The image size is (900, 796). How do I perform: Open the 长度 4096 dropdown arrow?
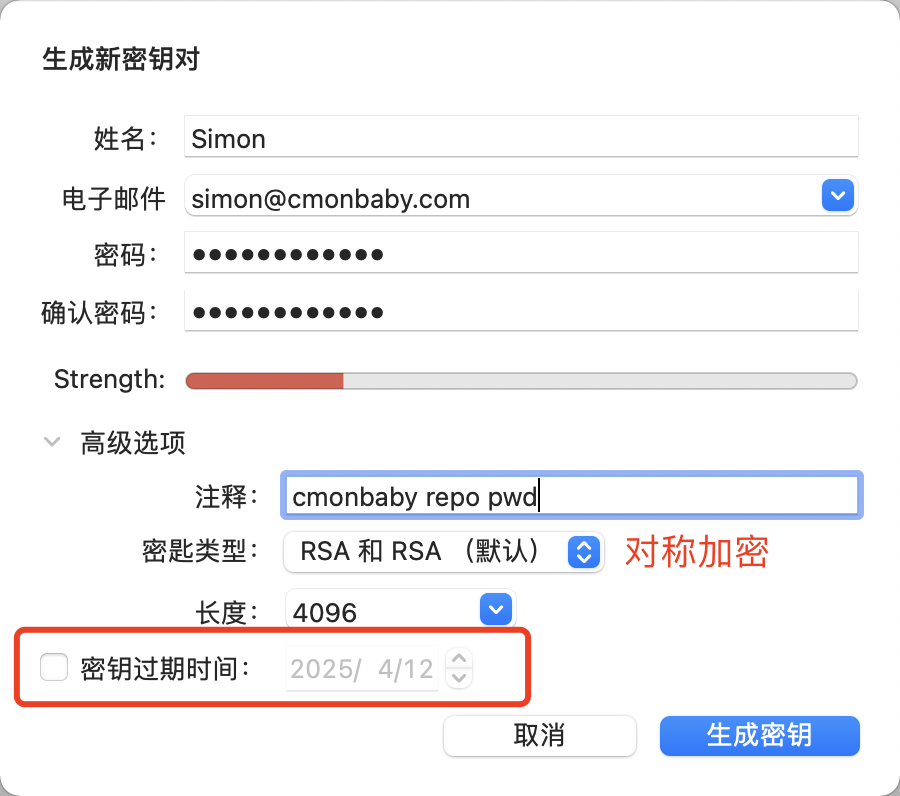[x=496, y=609]
